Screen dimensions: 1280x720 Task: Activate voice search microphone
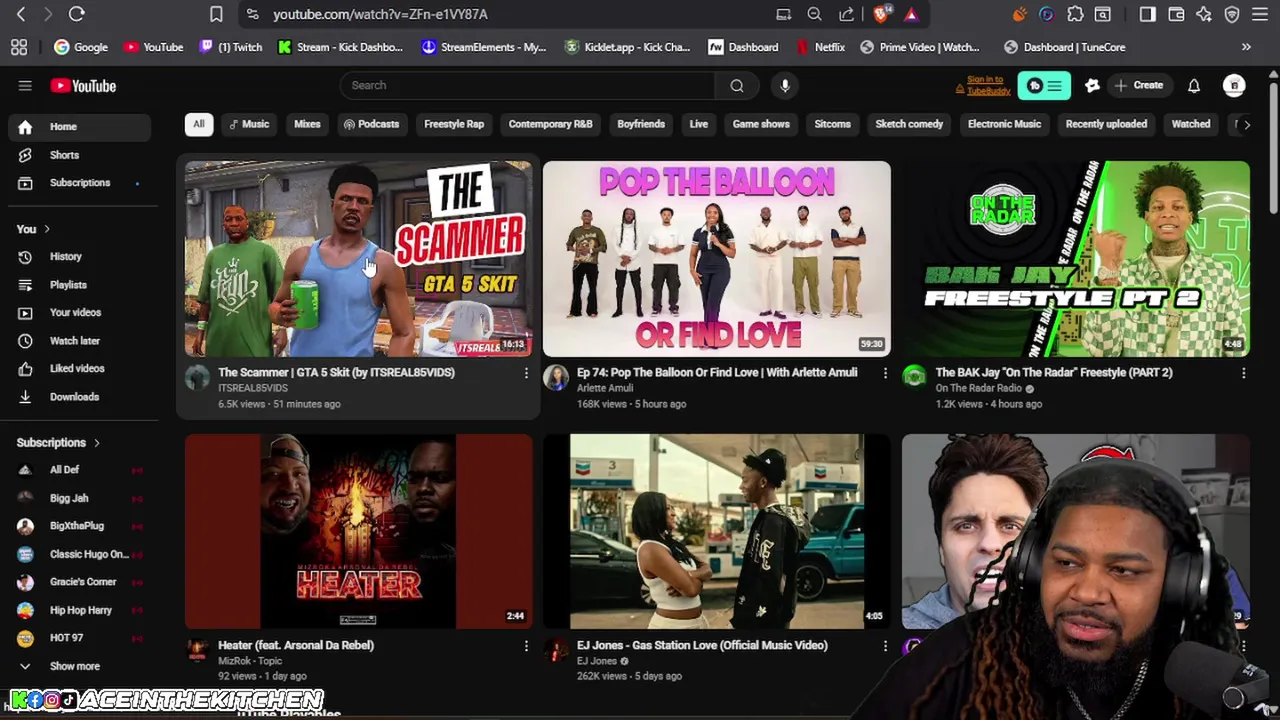[x=785, y=86]
